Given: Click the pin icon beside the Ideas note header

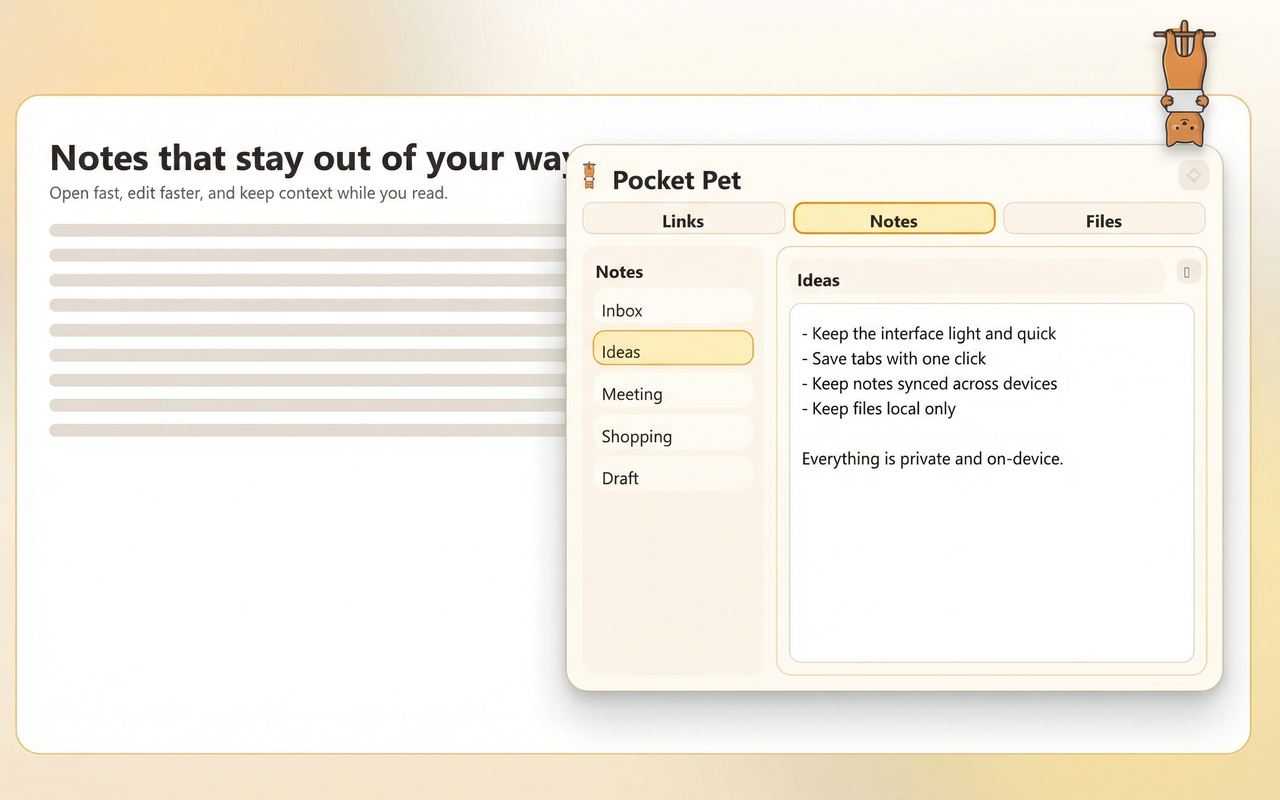Looking at the screenshot, I should pyautogui.click(x=1188, y=271).
